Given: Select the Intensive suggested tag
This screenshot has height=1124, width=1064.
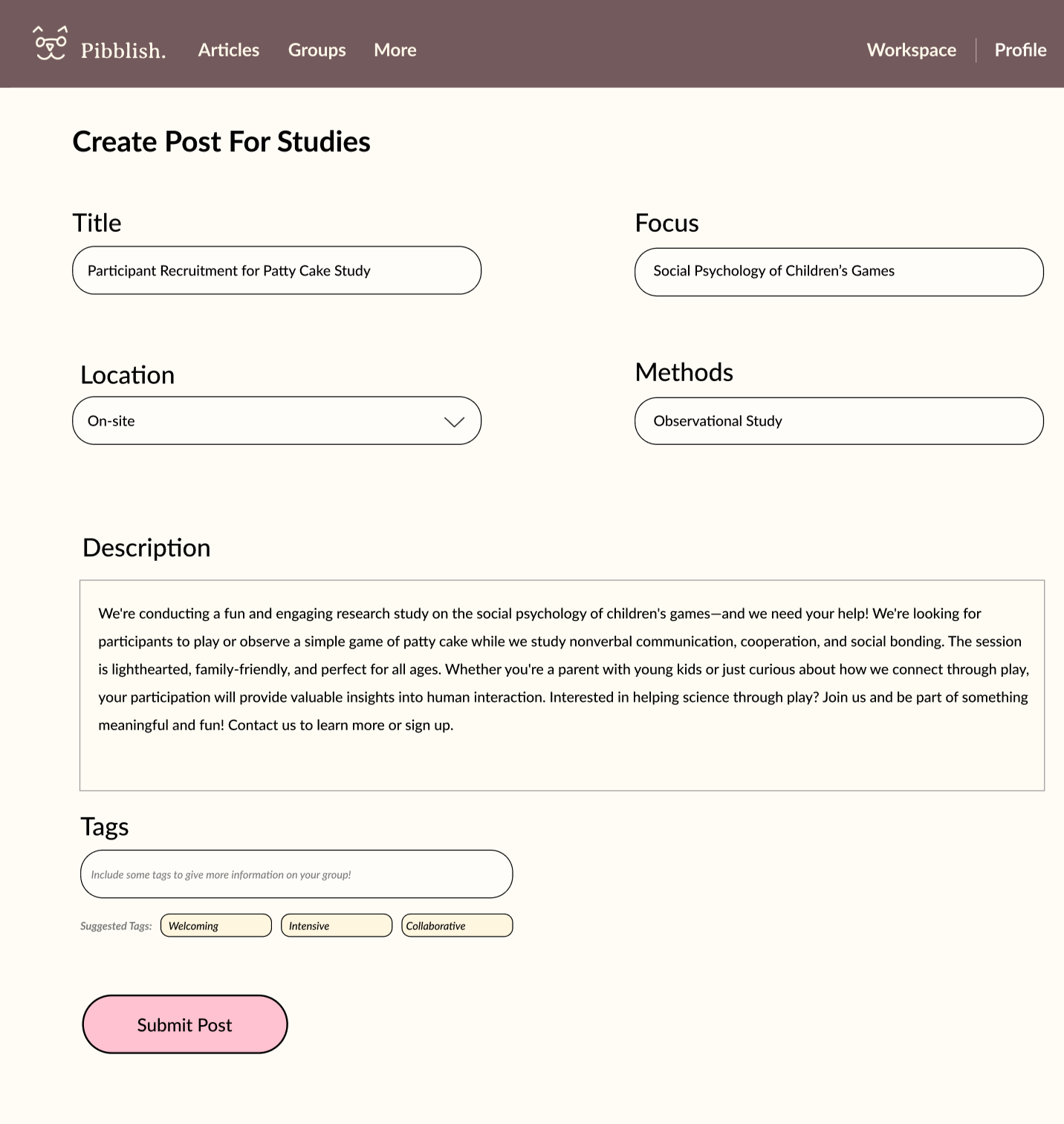Looking at the screenshot, I should coord(336,926).
